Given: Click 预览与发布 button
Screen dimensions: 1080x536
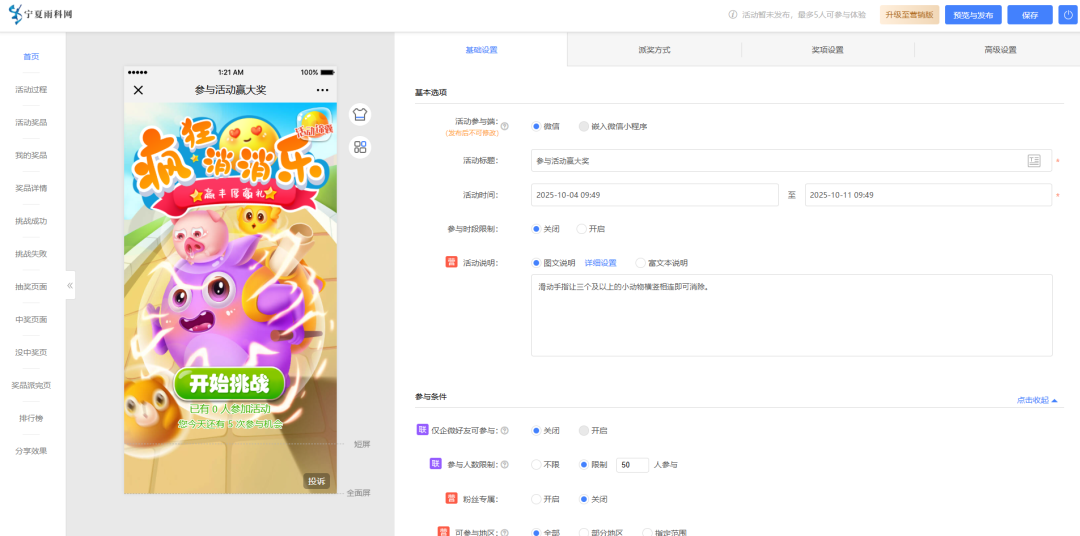Looking at the screenshot, I should tap(973, 14).
